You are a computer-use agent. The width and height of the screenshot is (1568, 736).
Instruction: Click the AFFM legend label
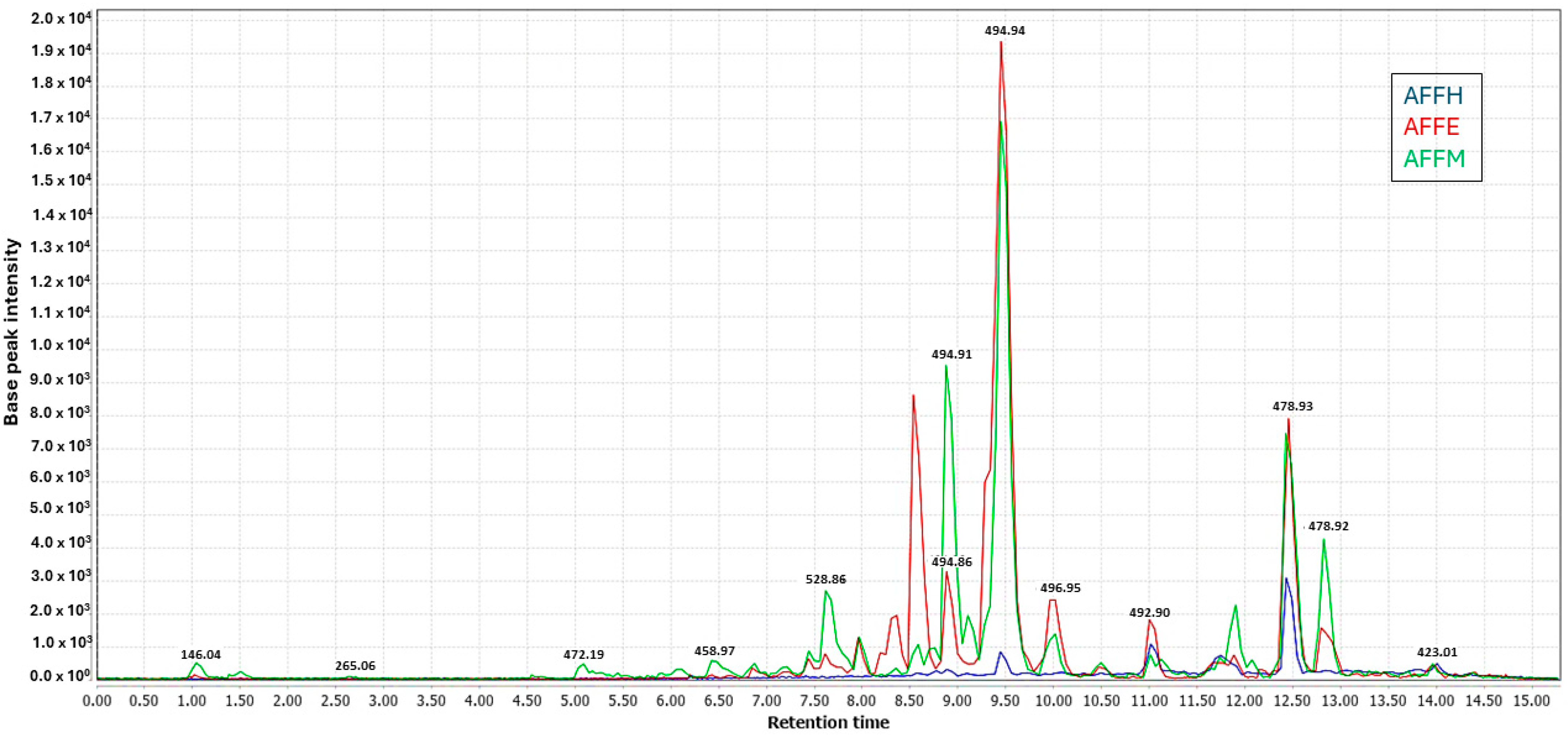1434,159
